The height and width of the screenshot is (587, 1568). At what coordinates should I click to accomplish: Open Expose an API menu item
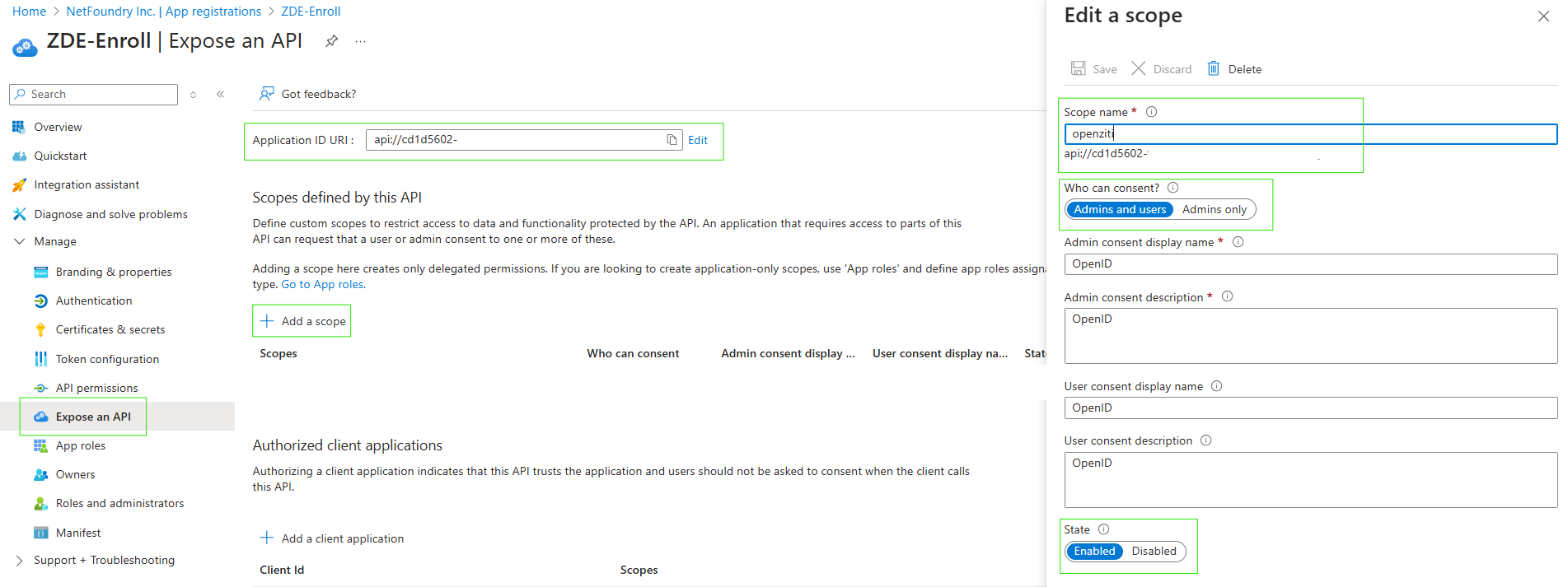93,417
